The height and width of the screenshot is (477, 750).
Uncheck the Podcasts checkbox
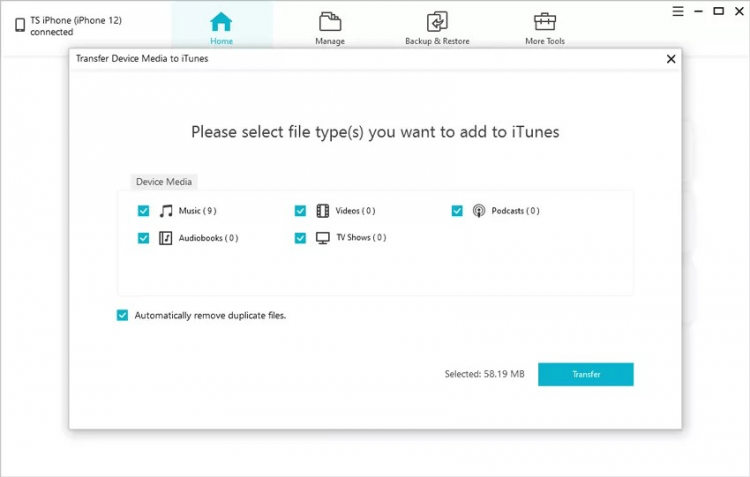click(457, 211)
